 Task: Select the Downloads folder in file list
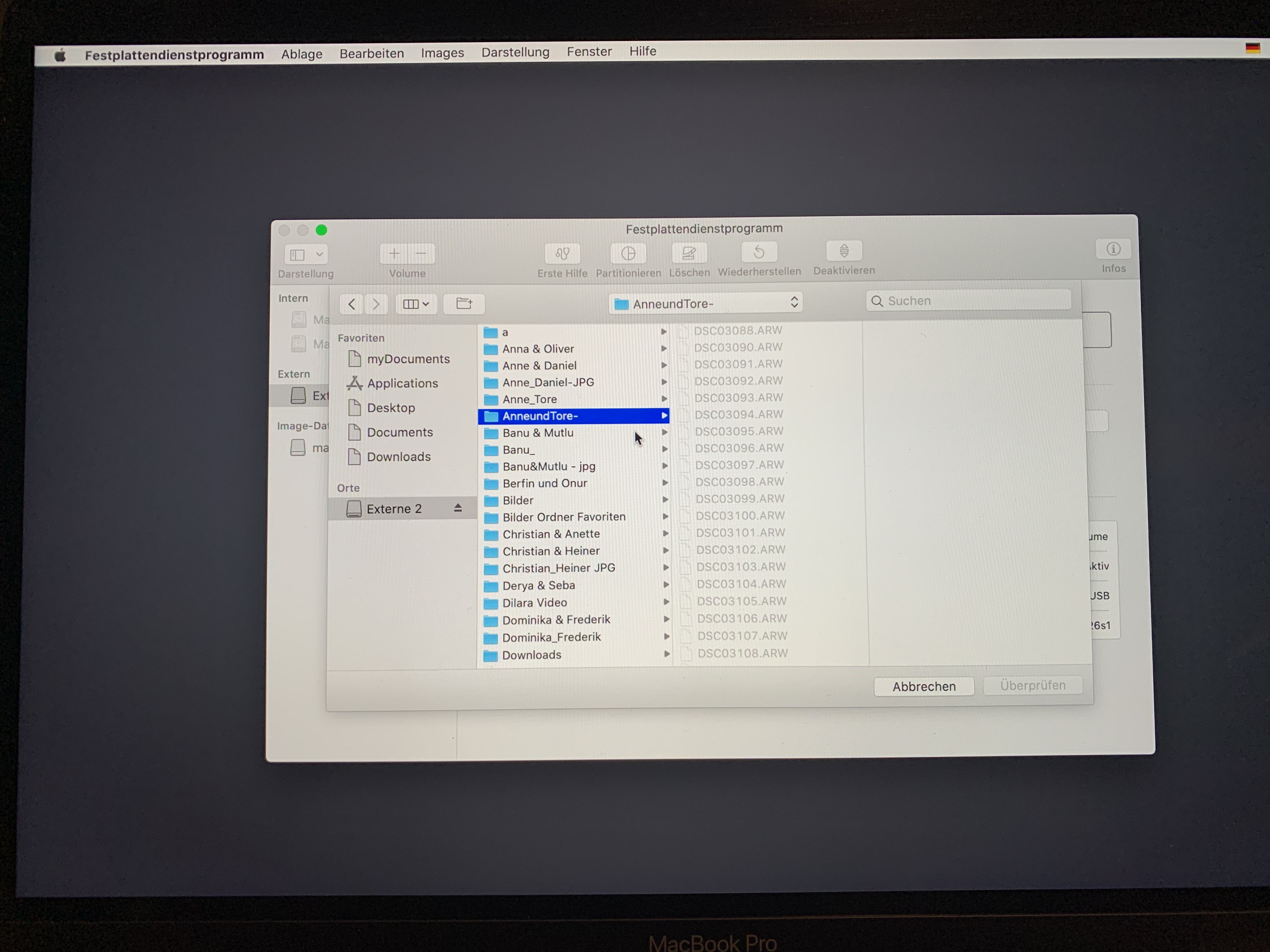click(574, 655)
